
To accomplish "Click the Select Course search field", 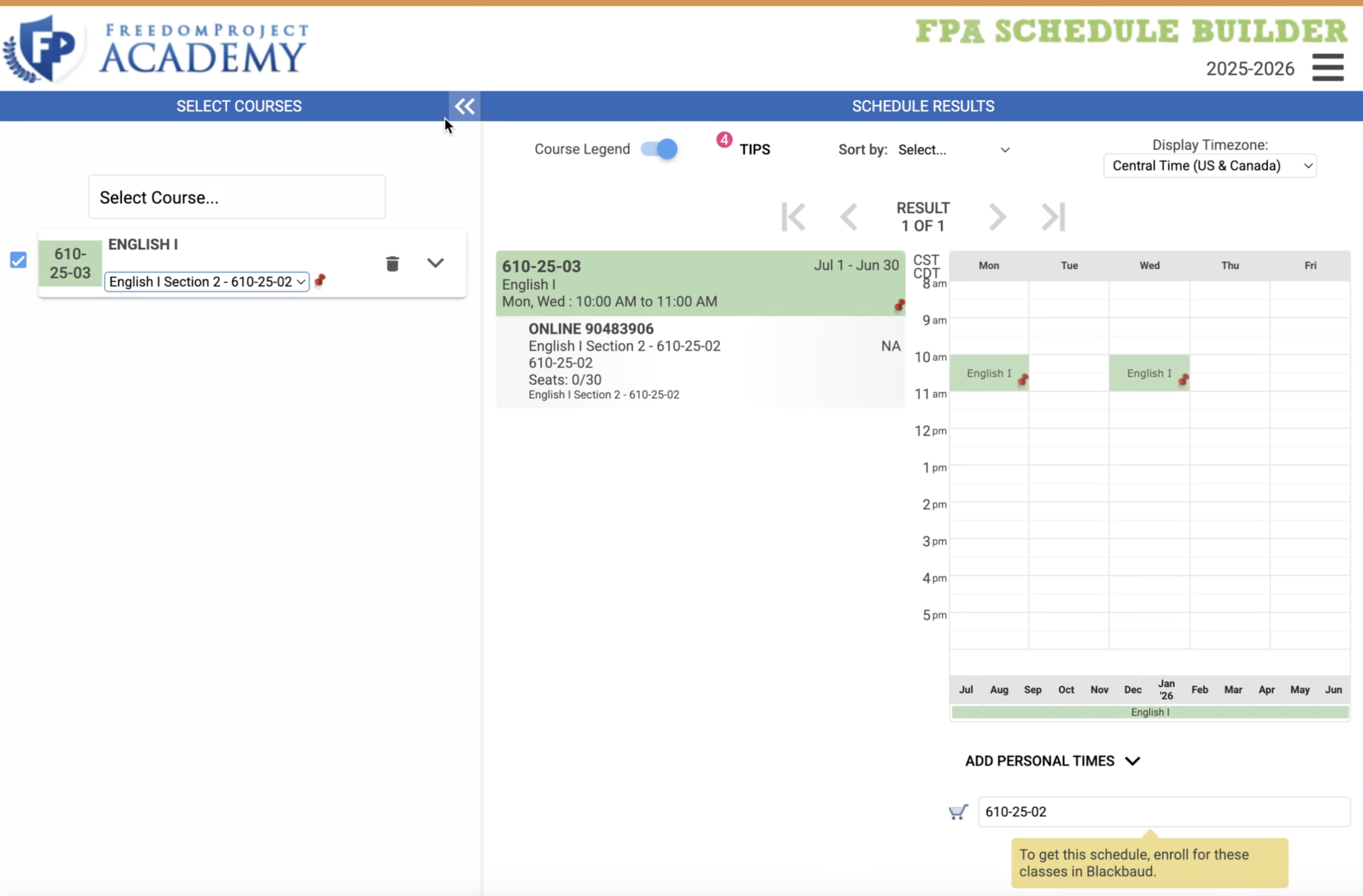I will 237,198.
